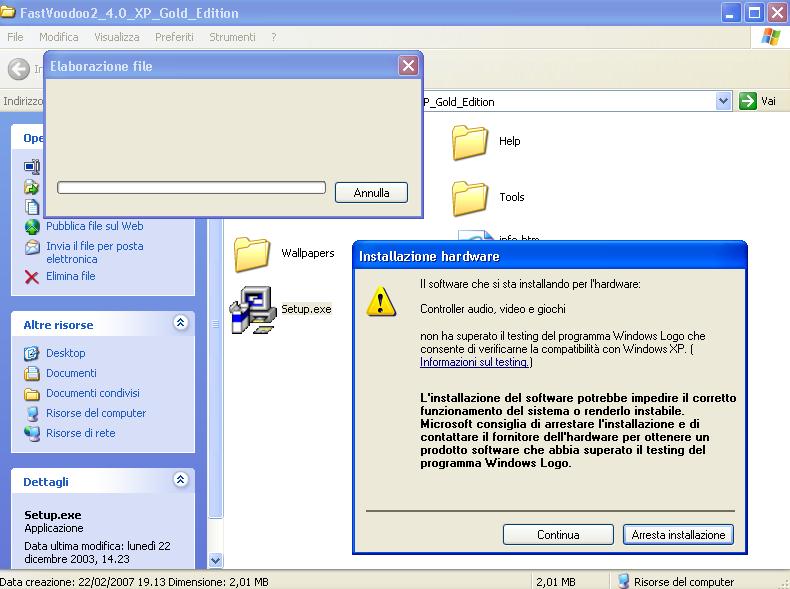Close the Elaborazione file dialog
The image size is (790, 589).
tap(408, 66)
